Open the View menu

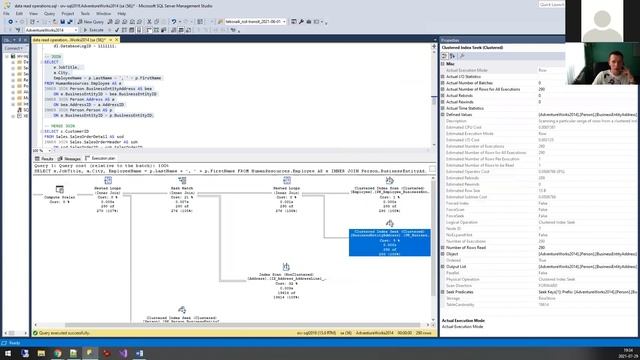tap(33, 13)
